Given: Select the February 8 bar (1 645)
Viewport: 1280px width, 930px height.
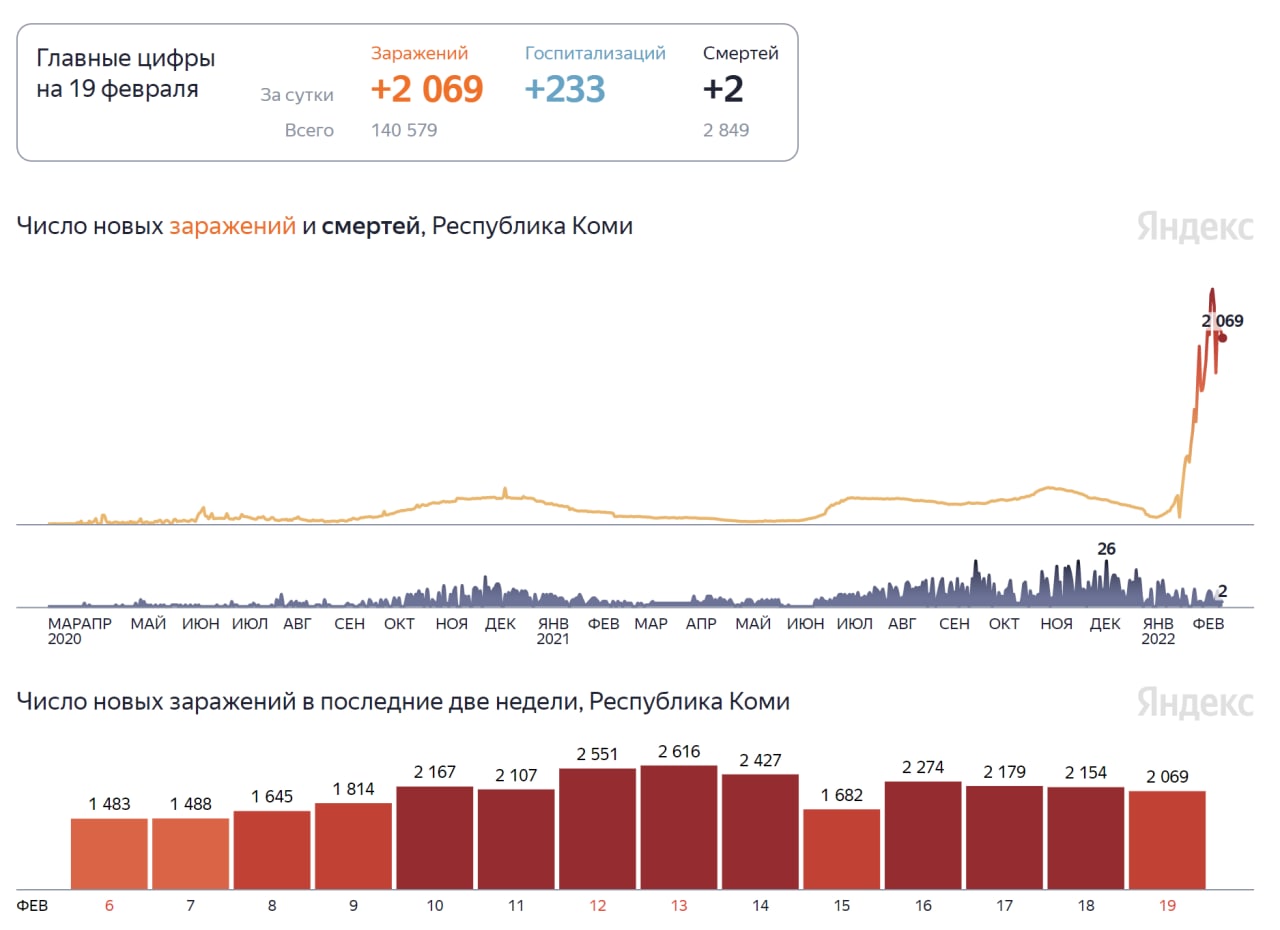Looking at the screenshot, I should (272, 849).
